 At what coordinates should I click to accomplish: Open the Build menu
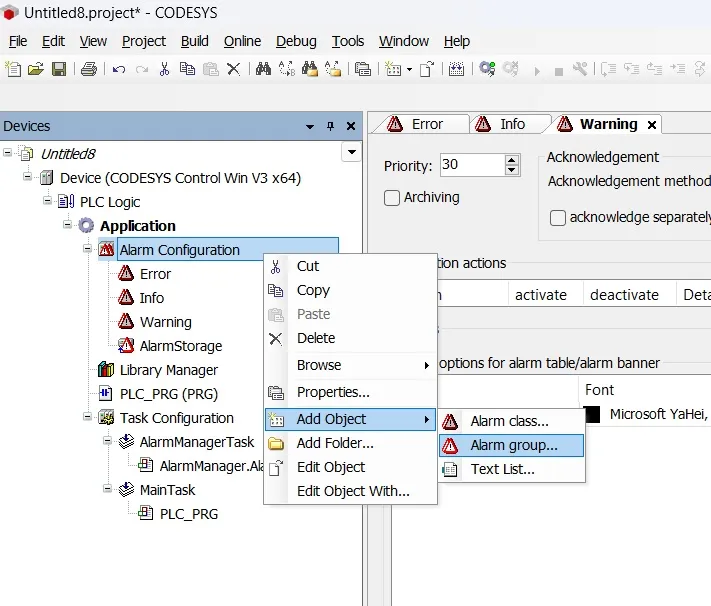pos(195,41)
